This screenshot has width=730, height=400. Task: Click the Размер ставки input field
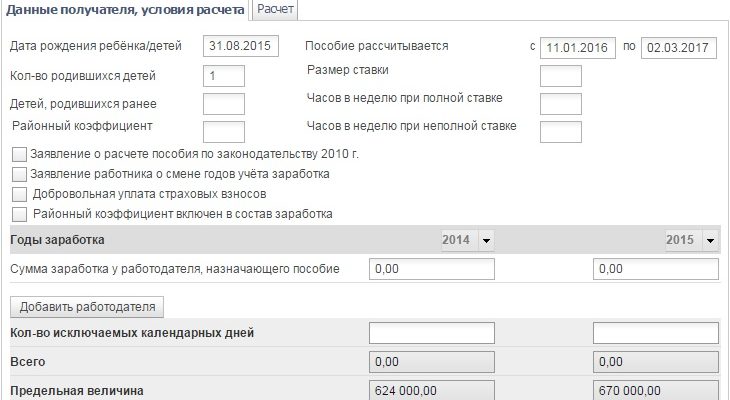[x=560, y=76]
